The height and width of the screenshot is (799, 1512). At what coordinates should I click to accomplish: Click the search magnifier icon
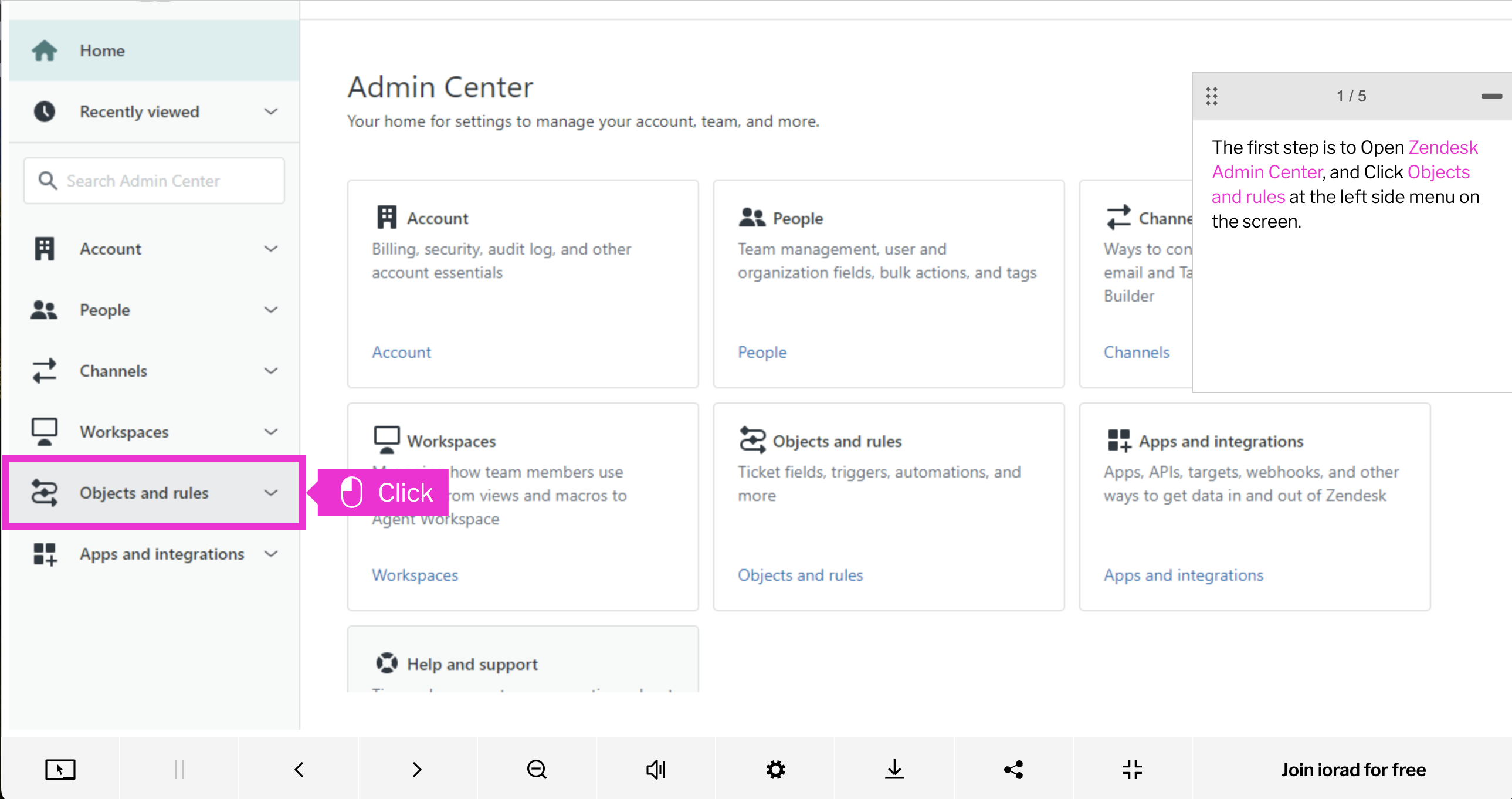48,181
